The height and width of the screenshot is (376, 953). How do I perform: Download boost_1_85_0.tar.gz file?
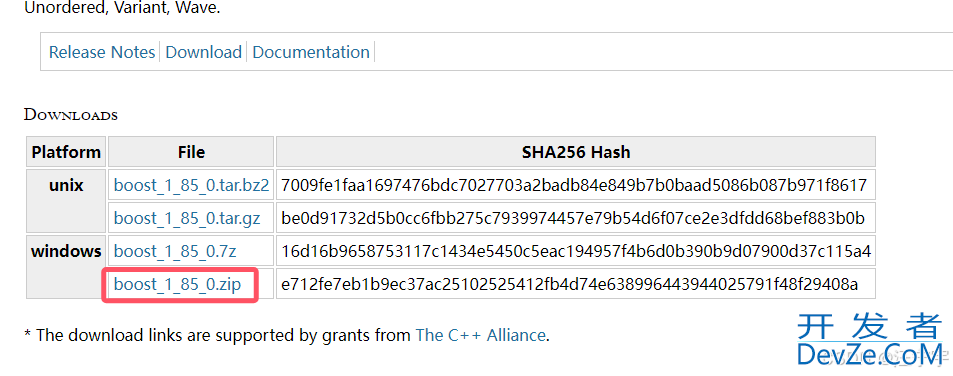(x=187, y=218)
